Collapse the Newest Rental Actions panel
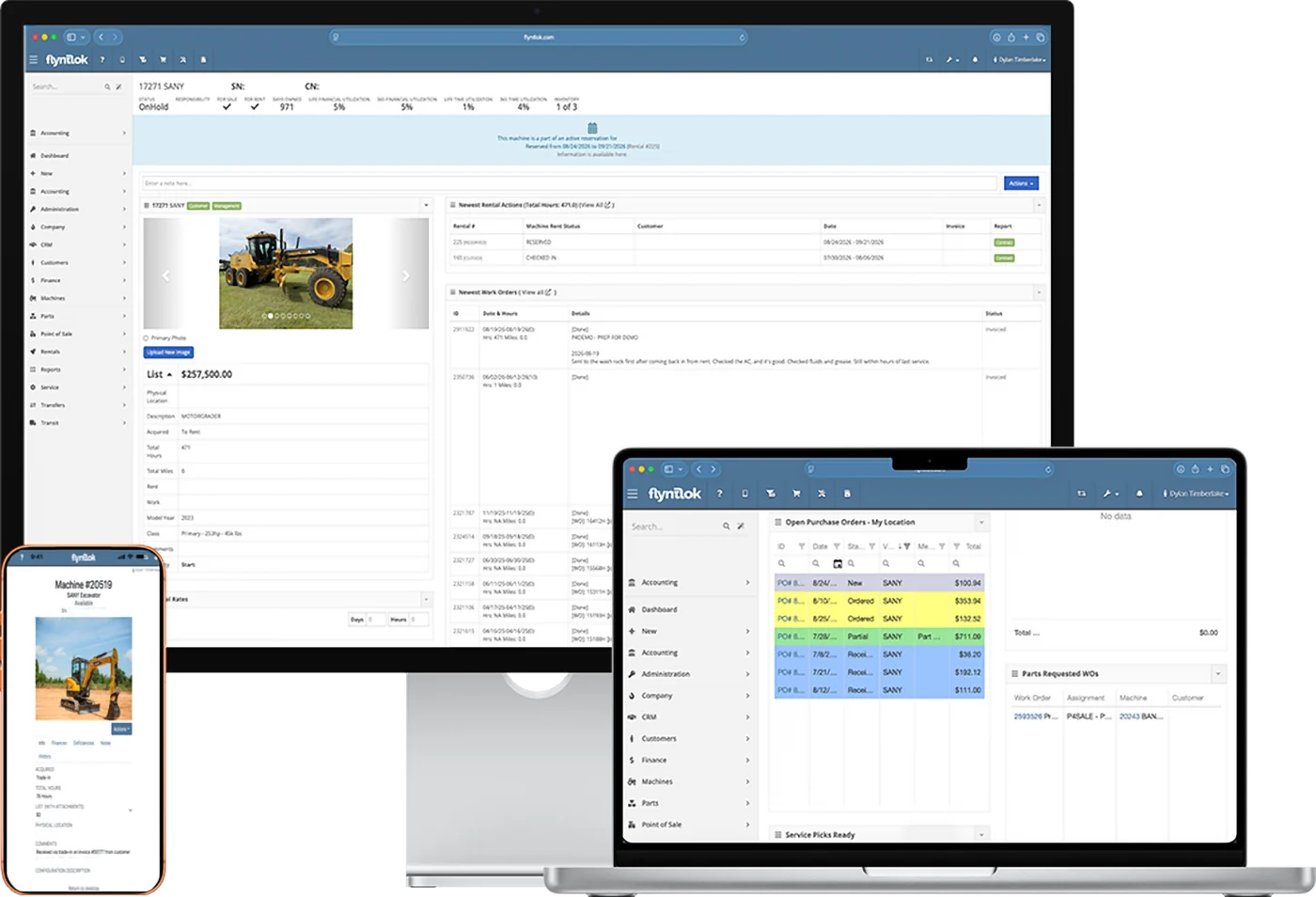This screenshot has width=1316, height=897. click(x=1039, y=205)
